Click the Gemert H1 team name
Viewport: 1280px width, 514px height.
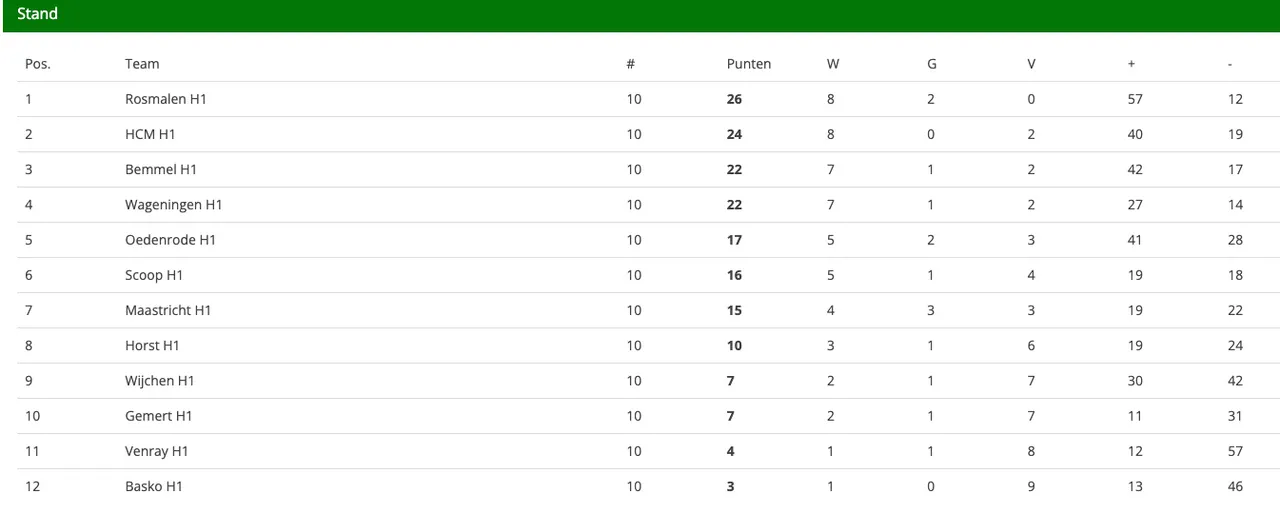click(x=158, y=416)
